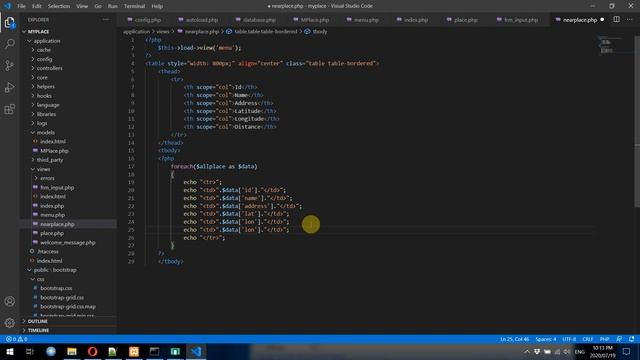The height and width of the screenshot is (360, 640).
Task: Open File Explorer from the taskbar
Action: [72, 351]
